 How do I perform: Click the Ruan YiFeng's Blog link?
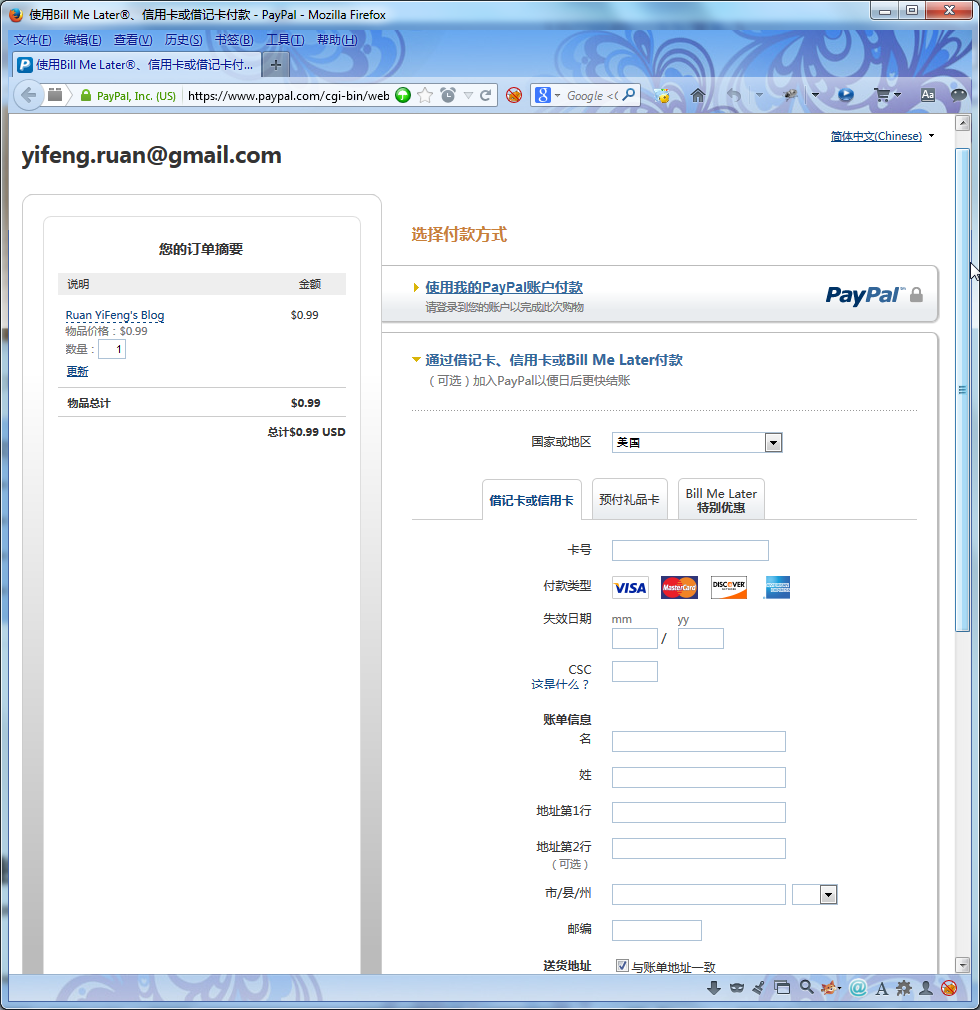[115, 315]
